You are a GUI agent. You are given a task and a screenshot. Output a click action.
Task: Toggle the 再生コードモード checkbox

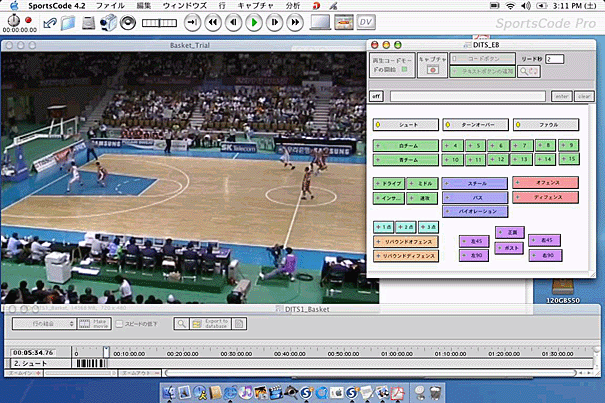[403, 70]
